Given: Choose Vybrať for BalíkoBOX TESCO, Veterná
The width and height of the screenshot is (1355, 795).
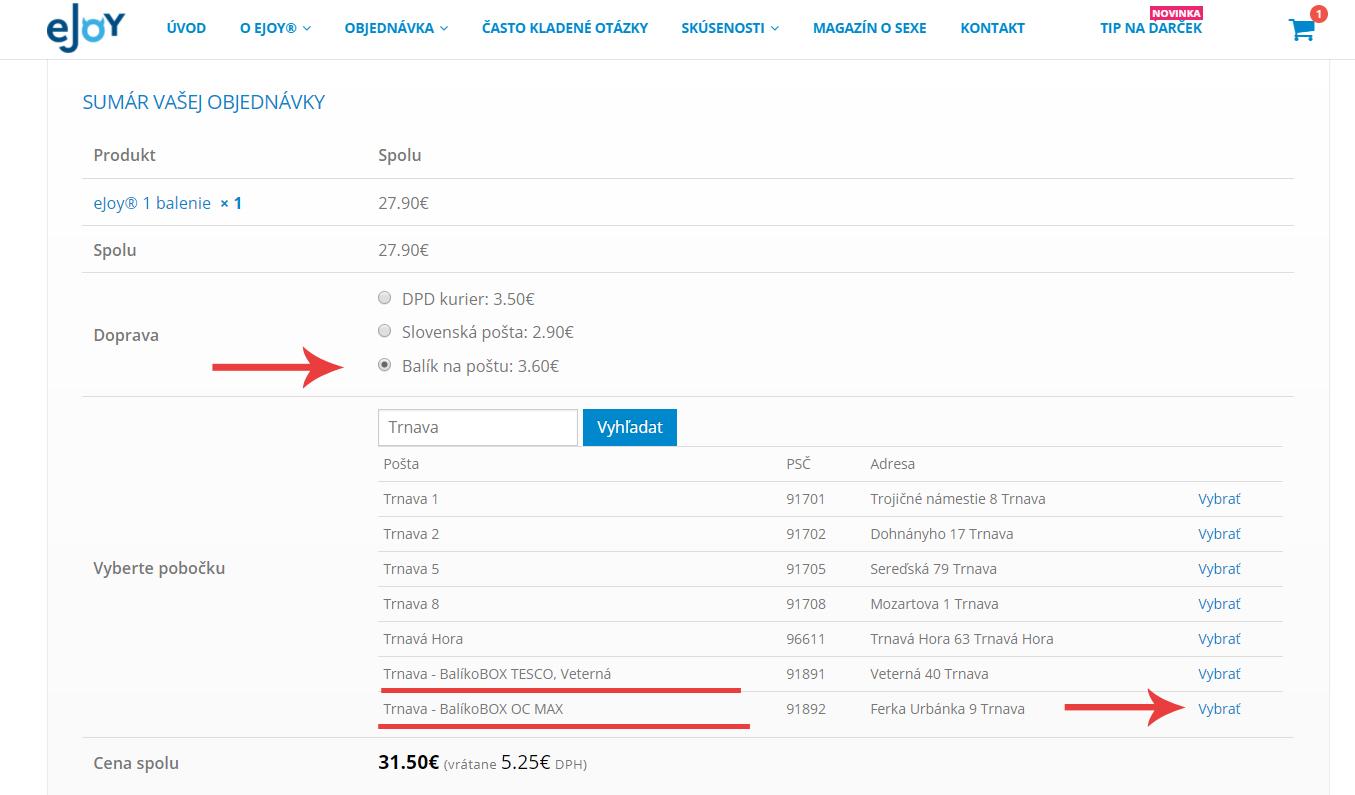Looking at the screenshot, I should coord(1219,674).
